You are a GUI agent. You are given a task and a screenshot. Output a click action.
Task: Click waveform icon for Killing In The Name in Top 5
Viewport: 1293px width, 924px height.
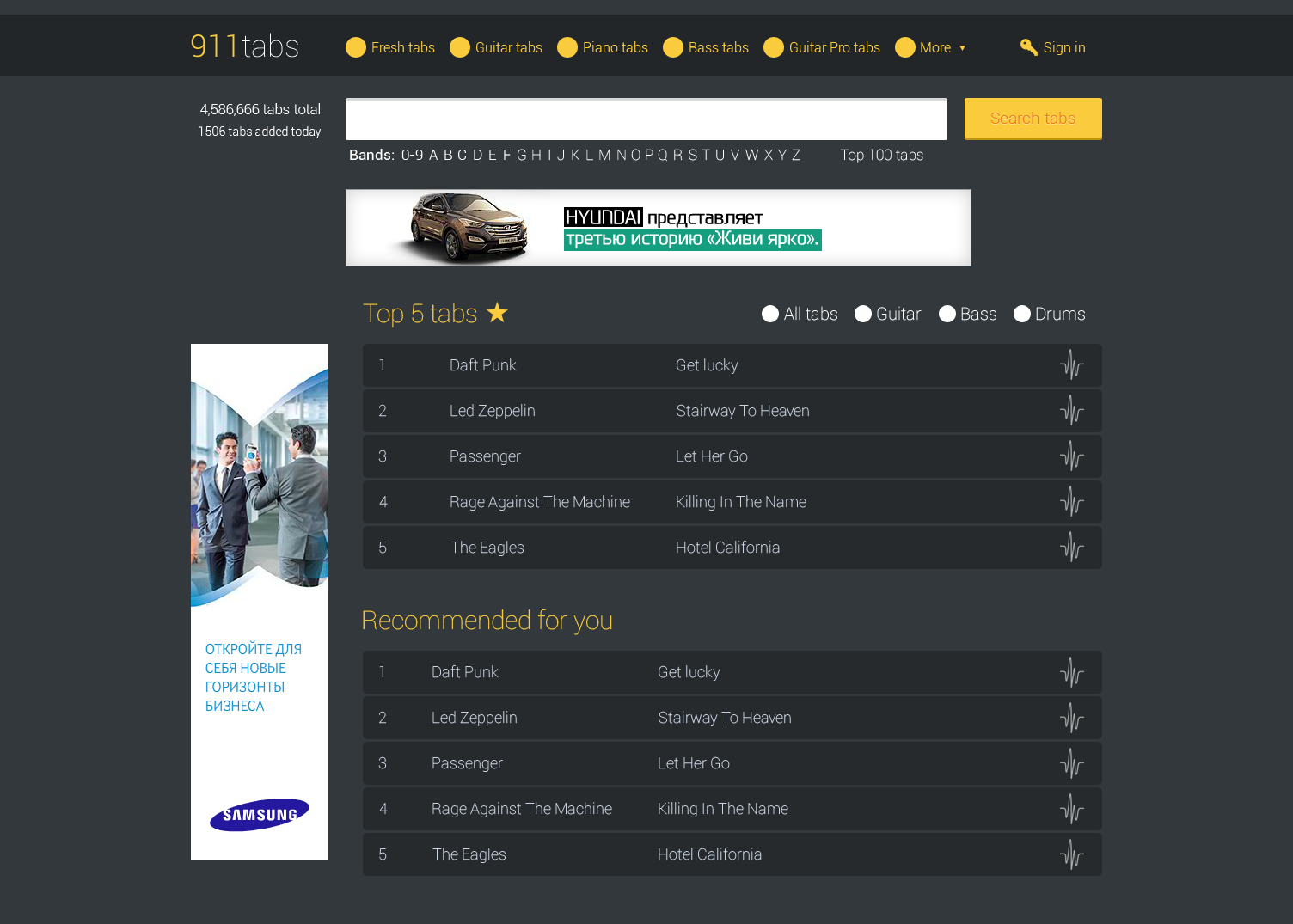(x=1071, y=502)
